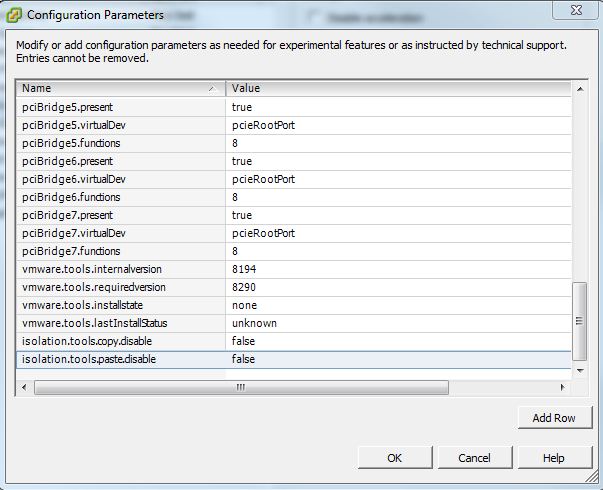603x490 pixels.
Task: Edit the unknown lastInstallStatus value
Action: 398,323
